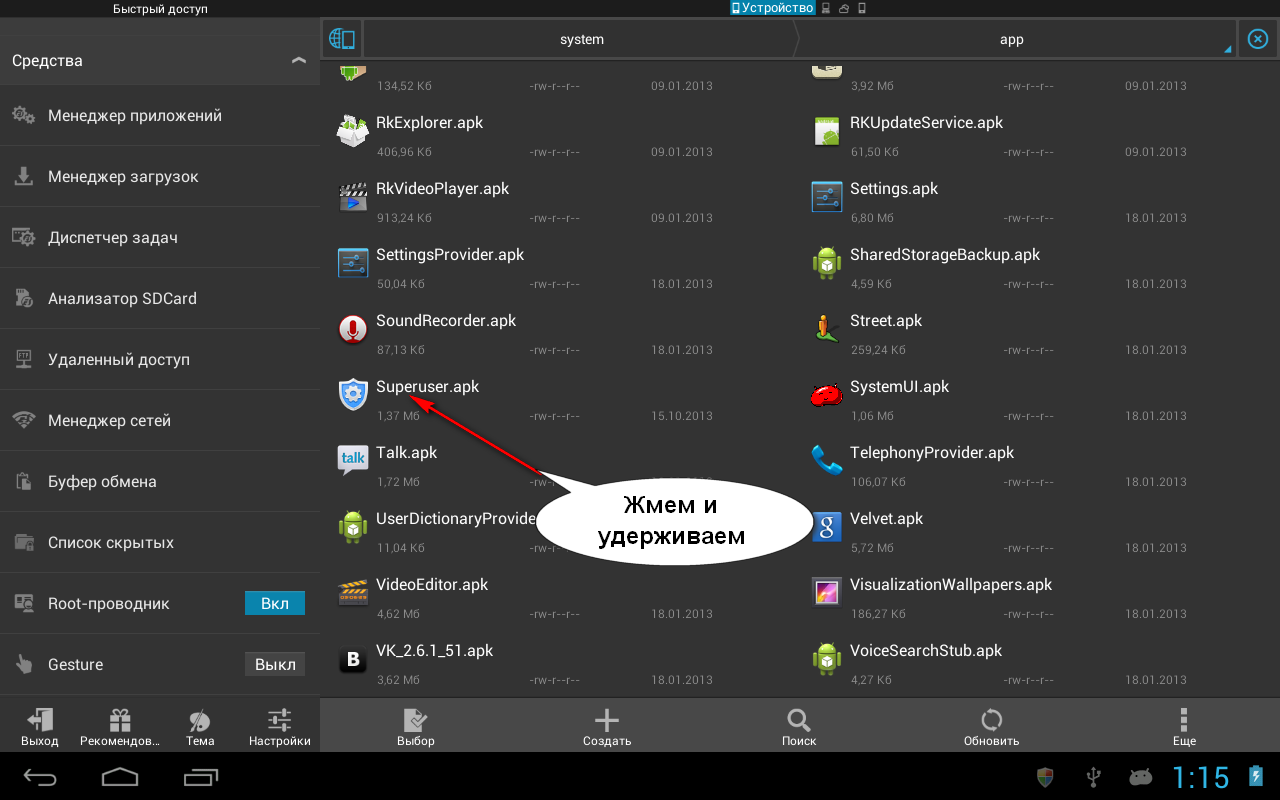The image size is (1280, 800).
Task: Tap the Быстрый доступ header
Action: (160, 9)
